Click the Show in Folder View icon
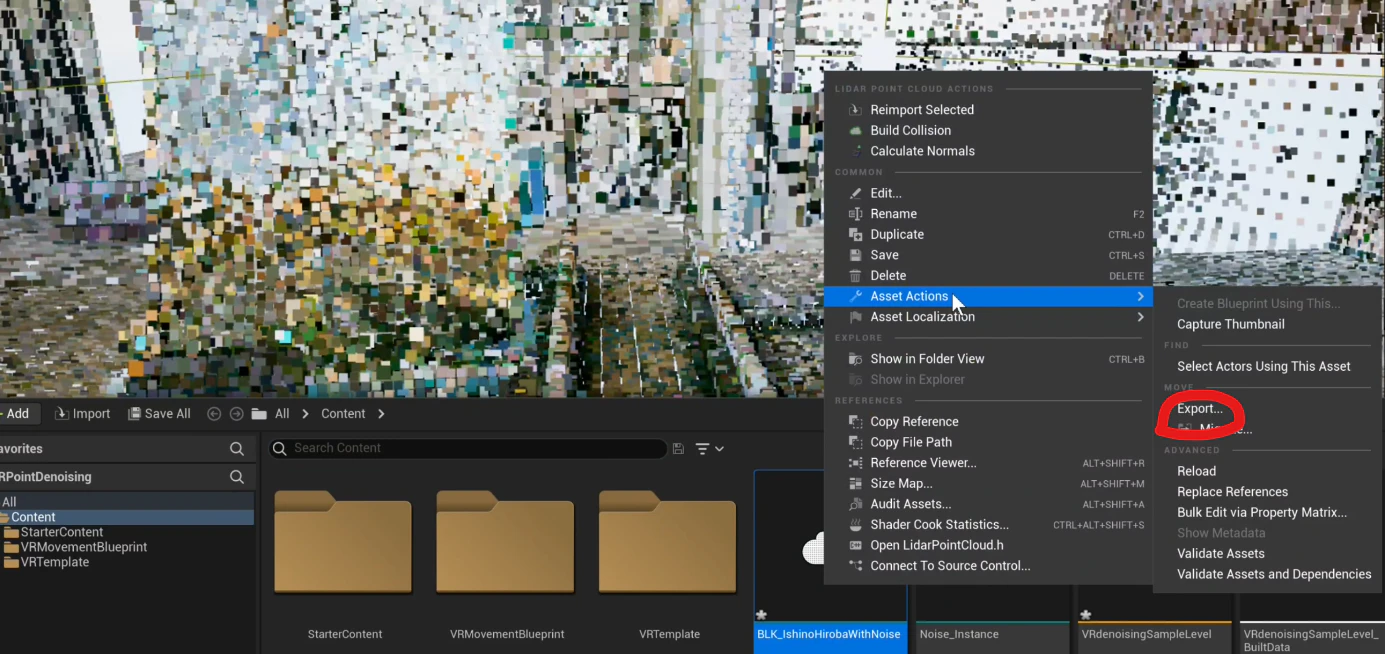Image resolution: width=1385 pixels, height=654 pixels. [855, 359]
